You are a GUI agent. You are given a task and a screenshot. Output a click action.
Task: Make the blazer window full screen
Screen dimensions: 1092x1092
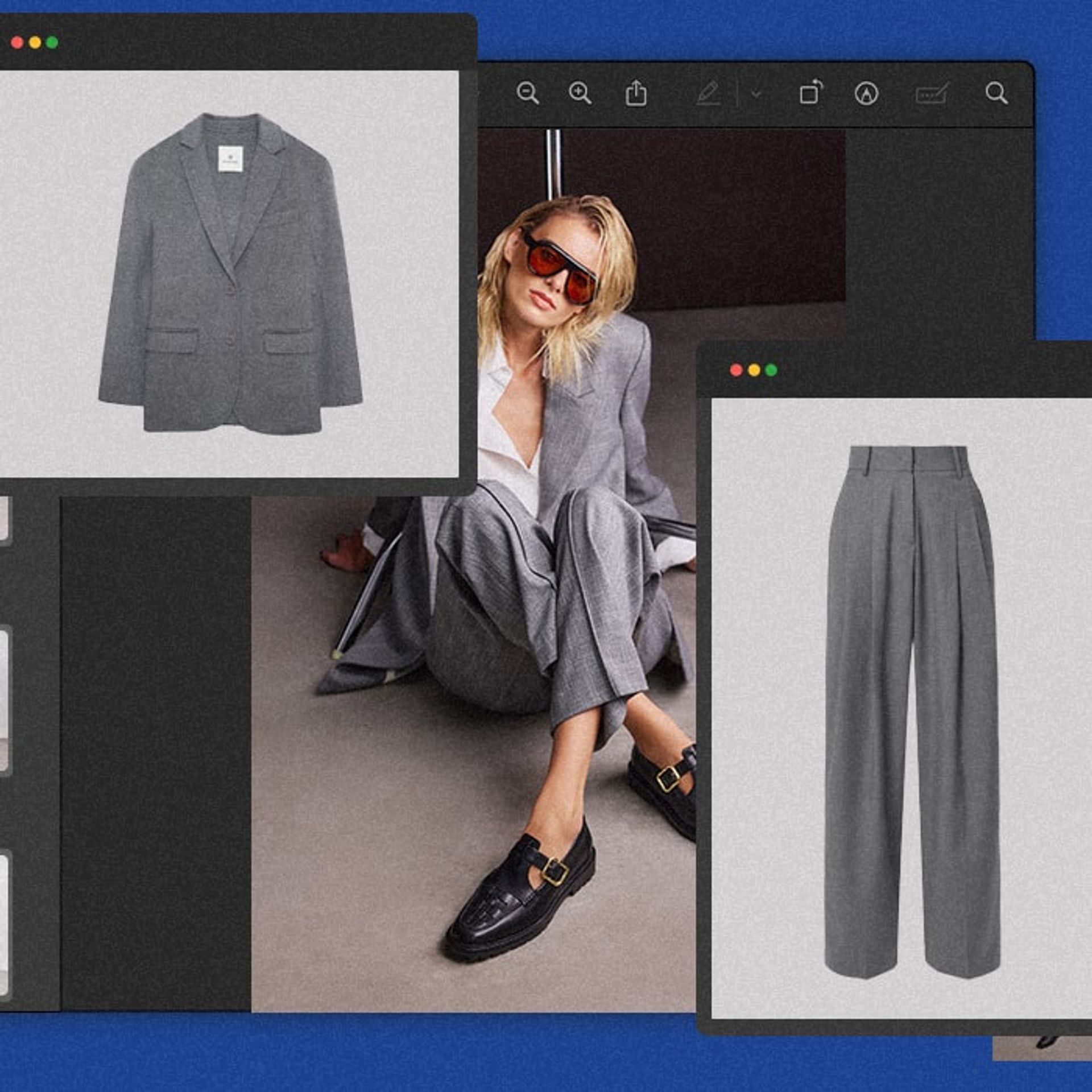tap(52, 43)
